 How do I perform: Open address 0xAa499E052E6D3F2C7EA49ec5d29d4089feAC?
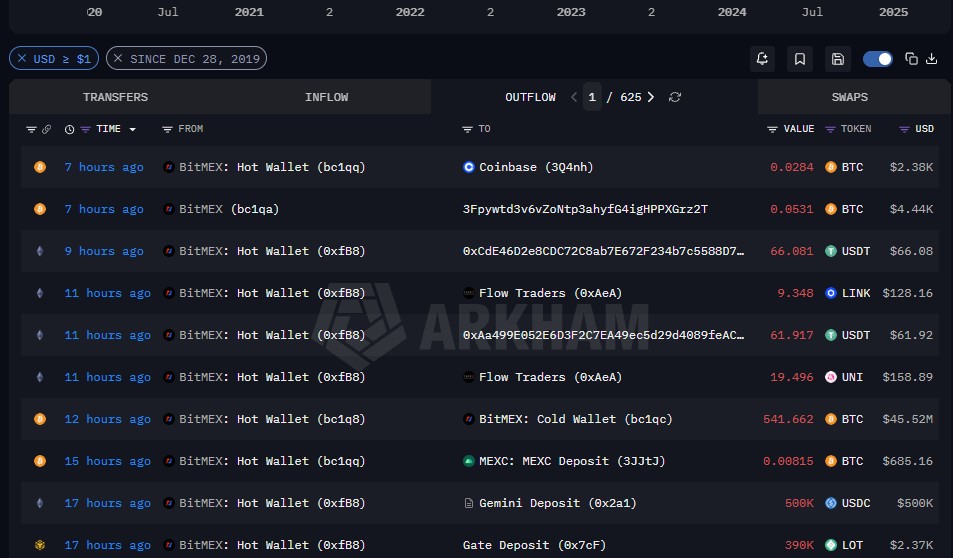click(x=603, y=335)
